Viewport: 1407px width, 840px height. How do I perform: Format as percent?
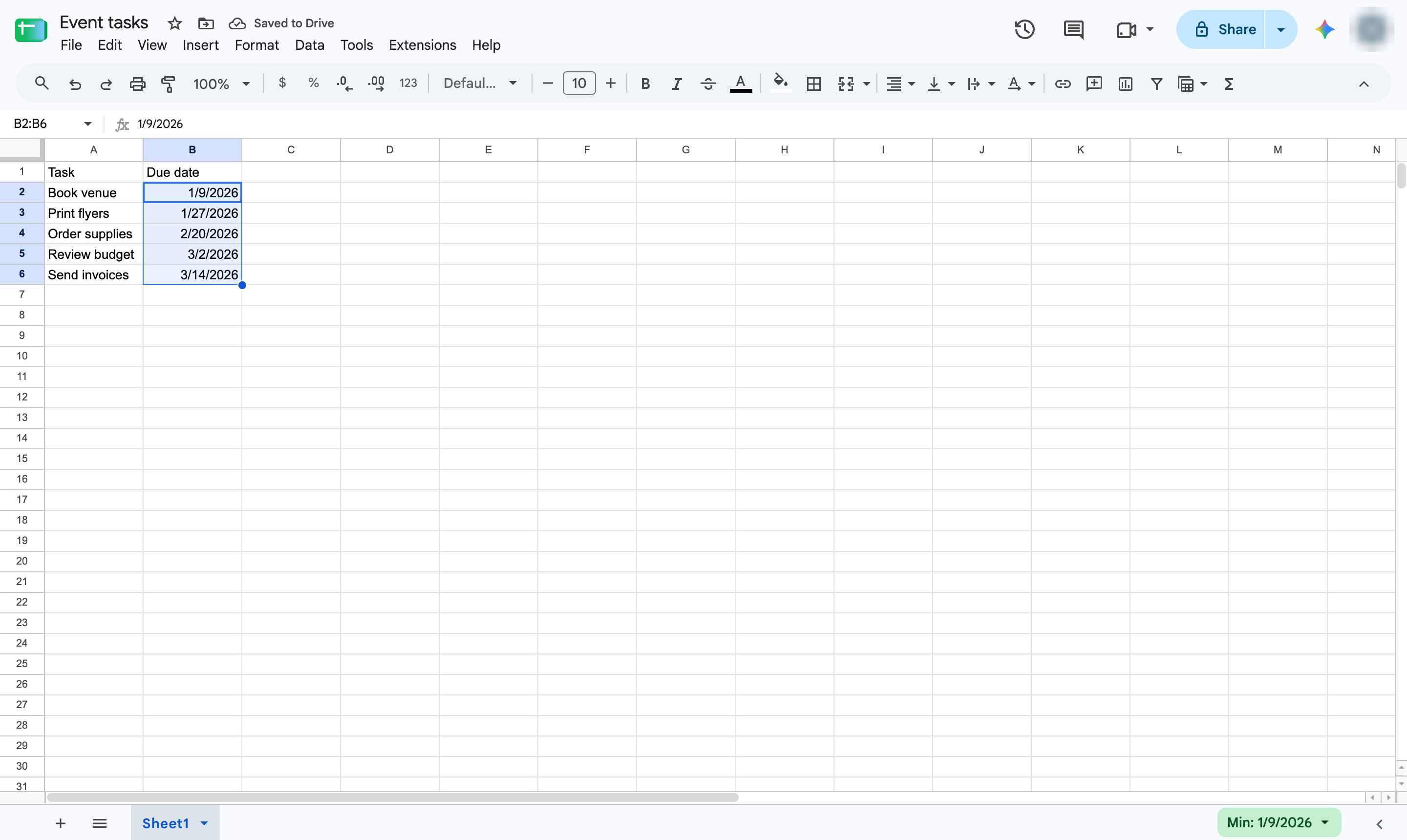point(313,83)
